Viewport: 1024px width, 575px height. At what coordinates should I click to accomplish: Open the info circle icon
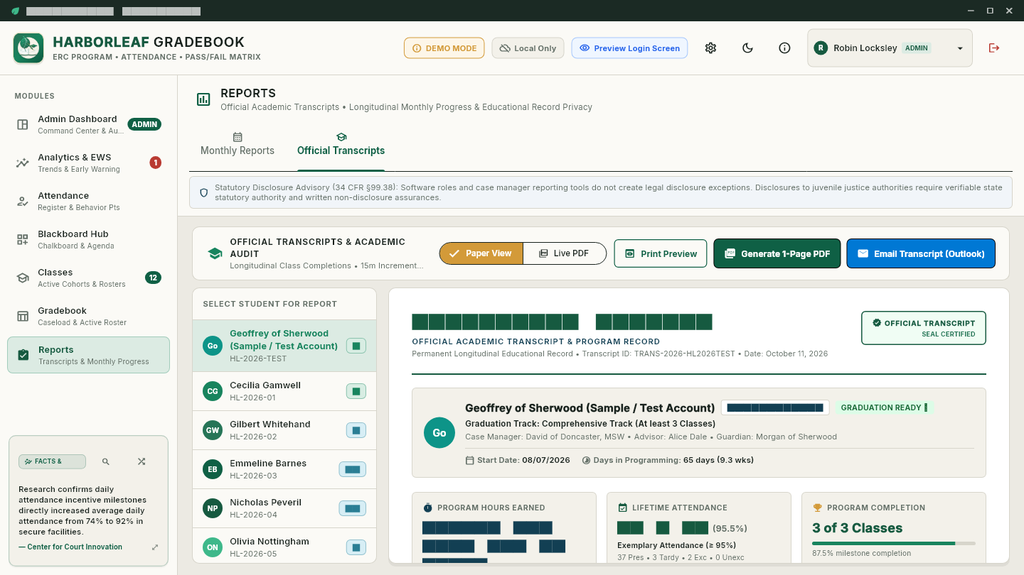pos(784,48)
